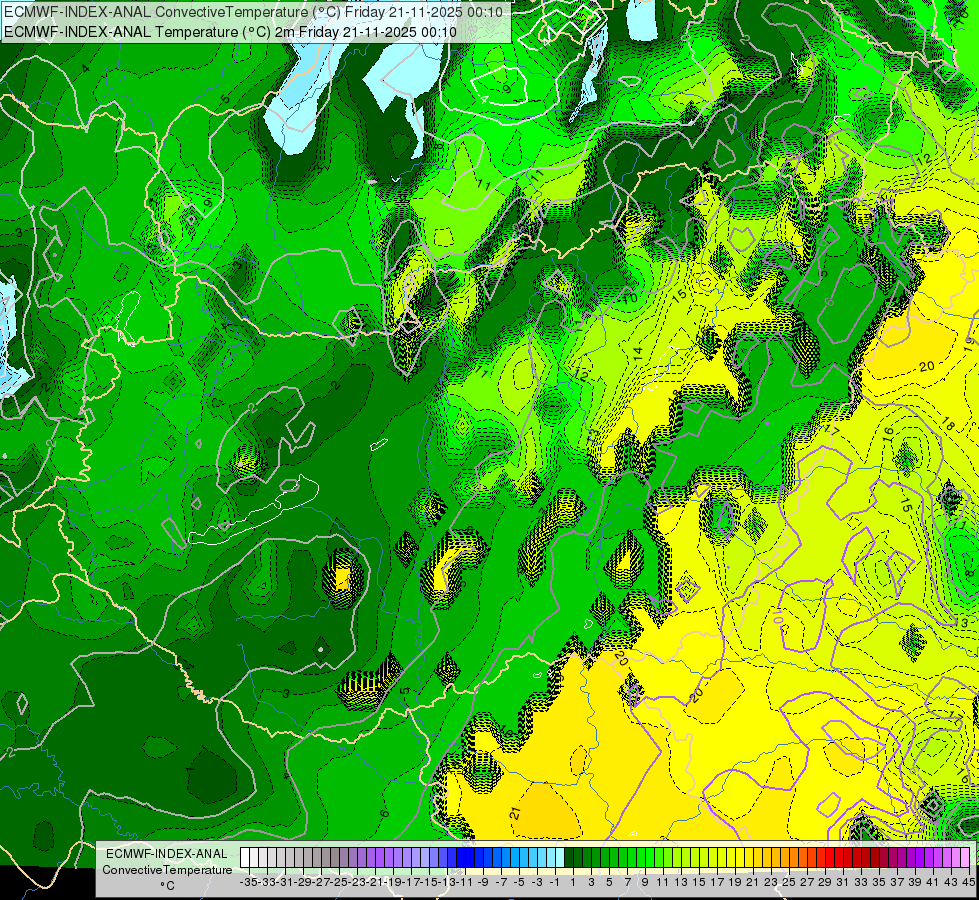Screen dimensions: 979x900
Task: Click the '-35' legend scale value
Action: (x=249, y=882)
